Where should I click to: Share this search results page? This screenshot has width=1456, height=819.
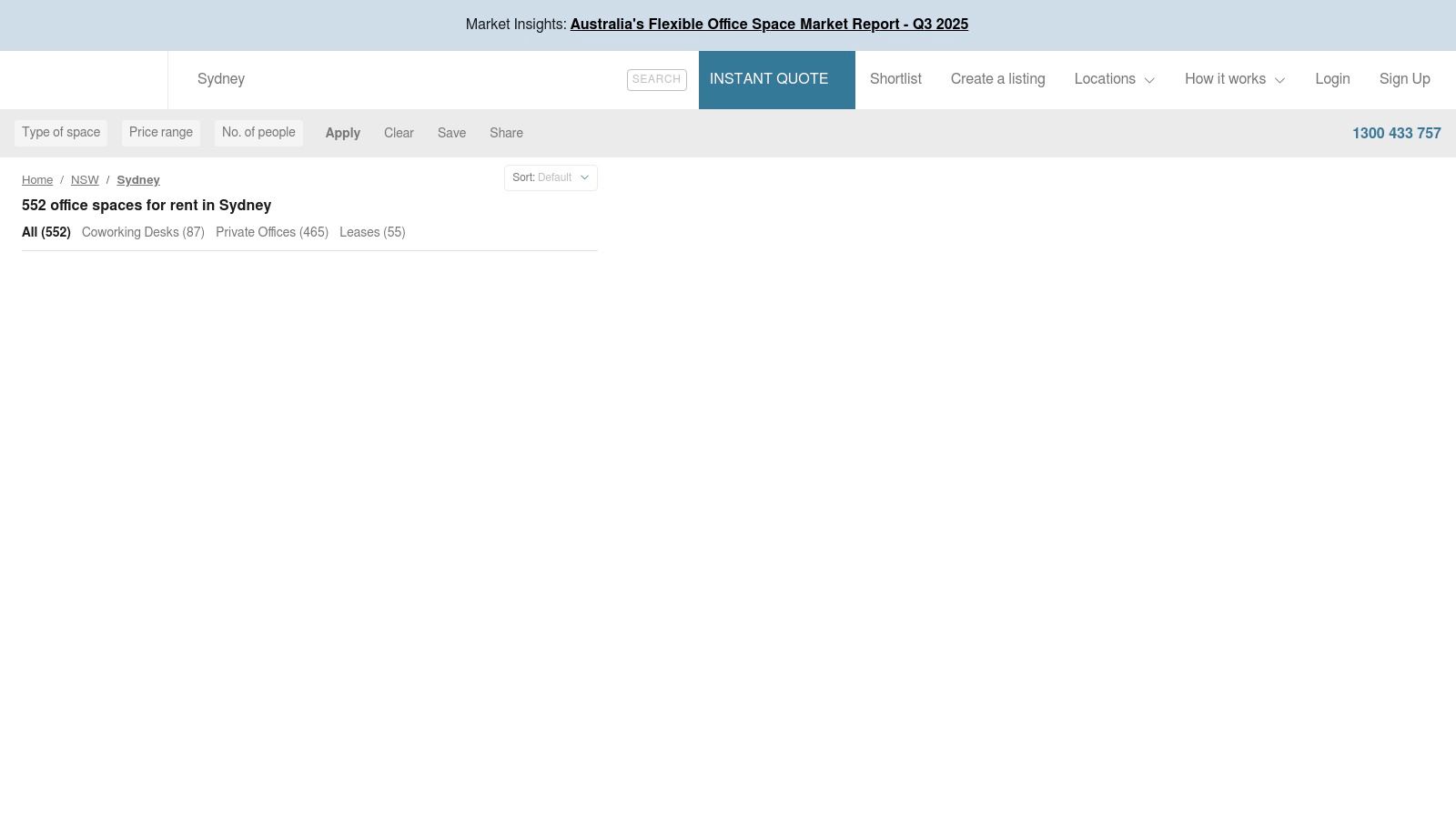coord(506,133)
